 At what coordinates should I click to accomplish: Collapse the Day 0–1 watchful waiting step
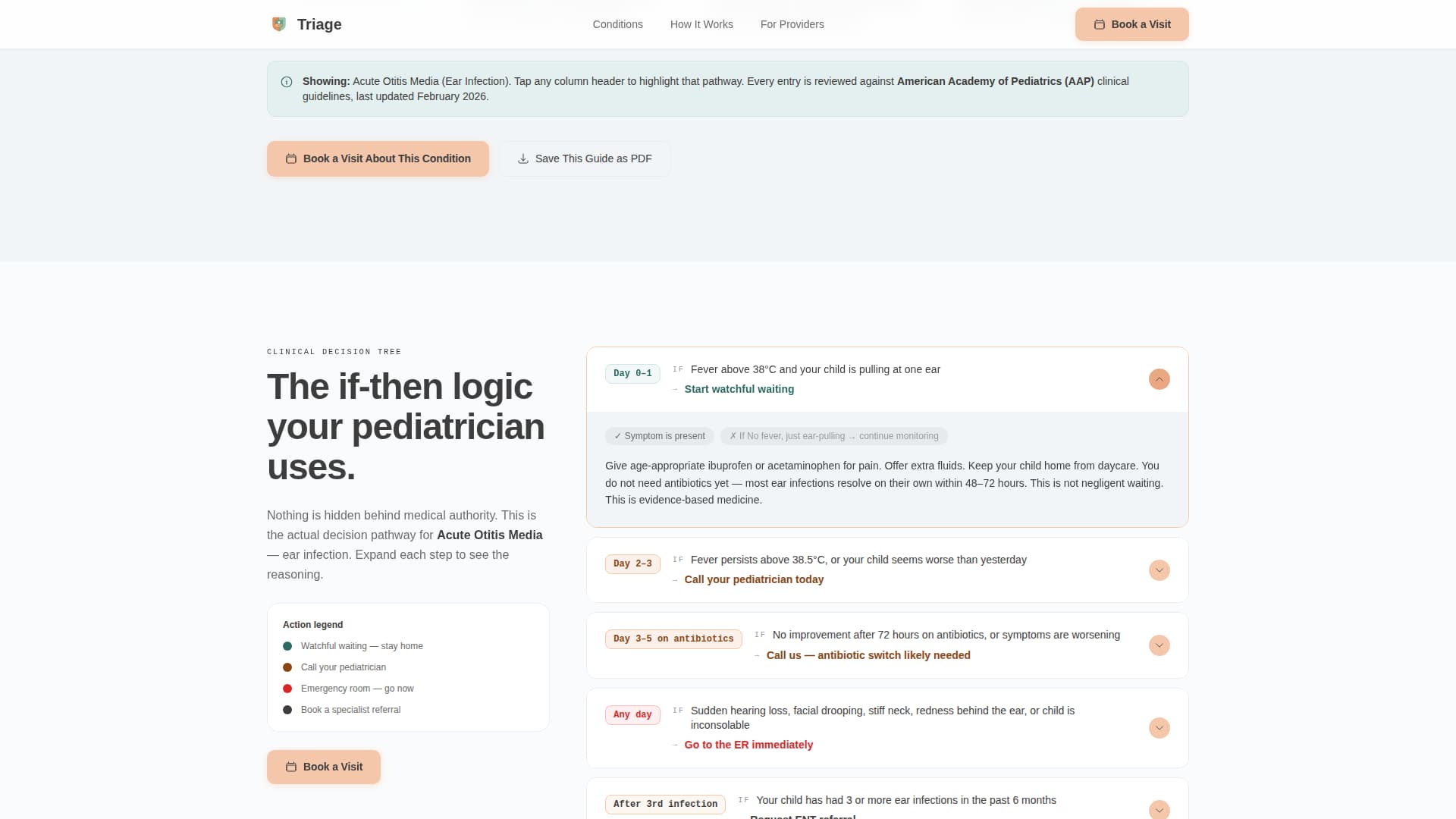(1159, 379)
